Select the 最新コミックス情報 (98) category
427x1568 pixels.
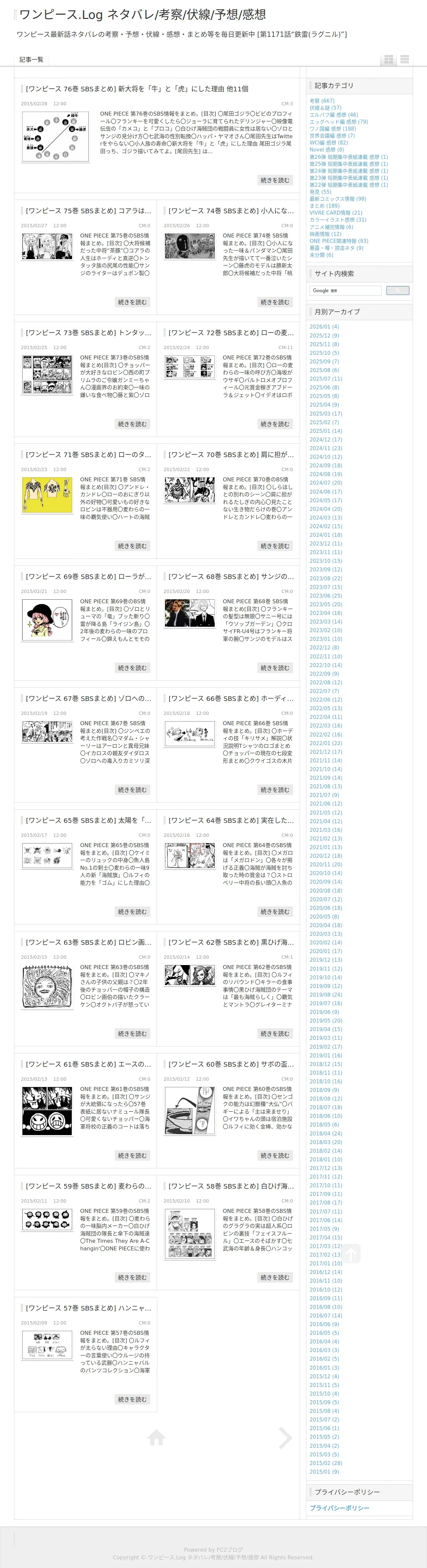[x=338, y=199]
